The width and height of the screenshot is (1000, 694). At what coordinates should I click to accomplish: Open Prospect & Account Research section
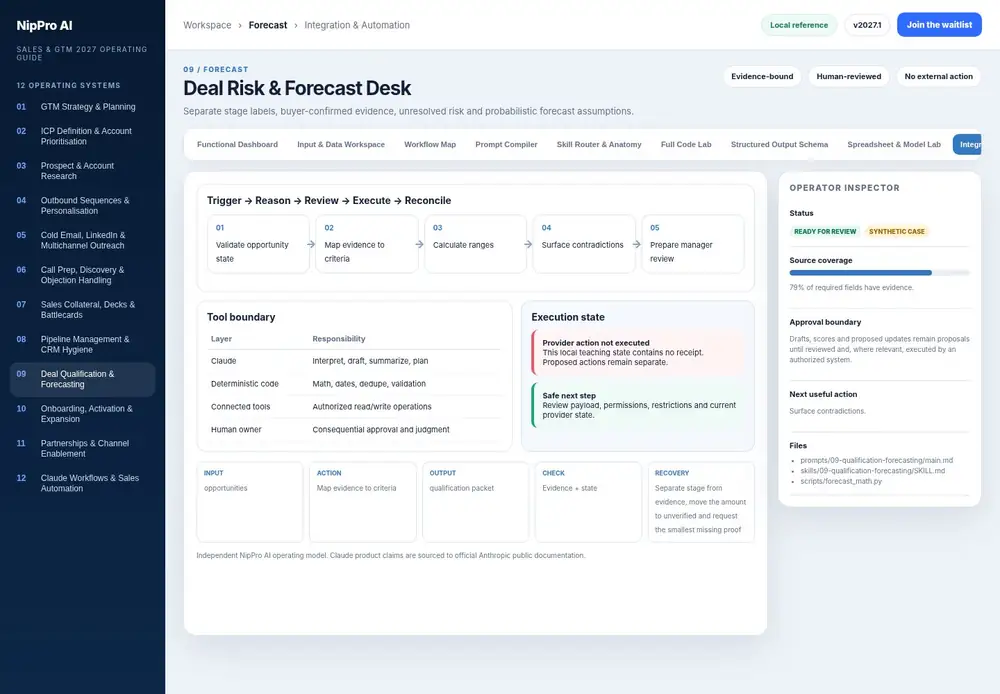click(x=82, y=171)
